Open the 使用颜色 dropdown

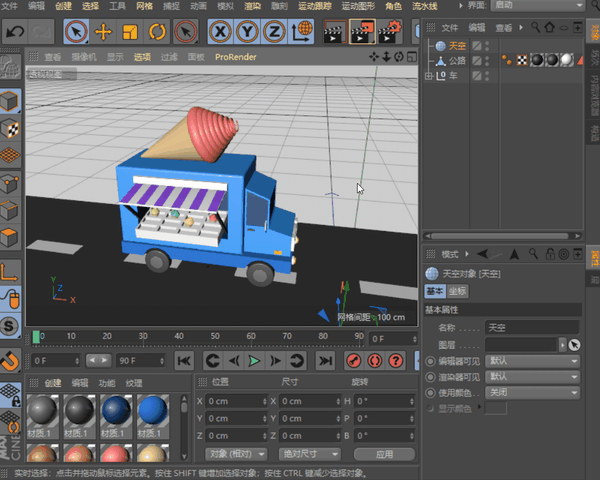(532, 393)
